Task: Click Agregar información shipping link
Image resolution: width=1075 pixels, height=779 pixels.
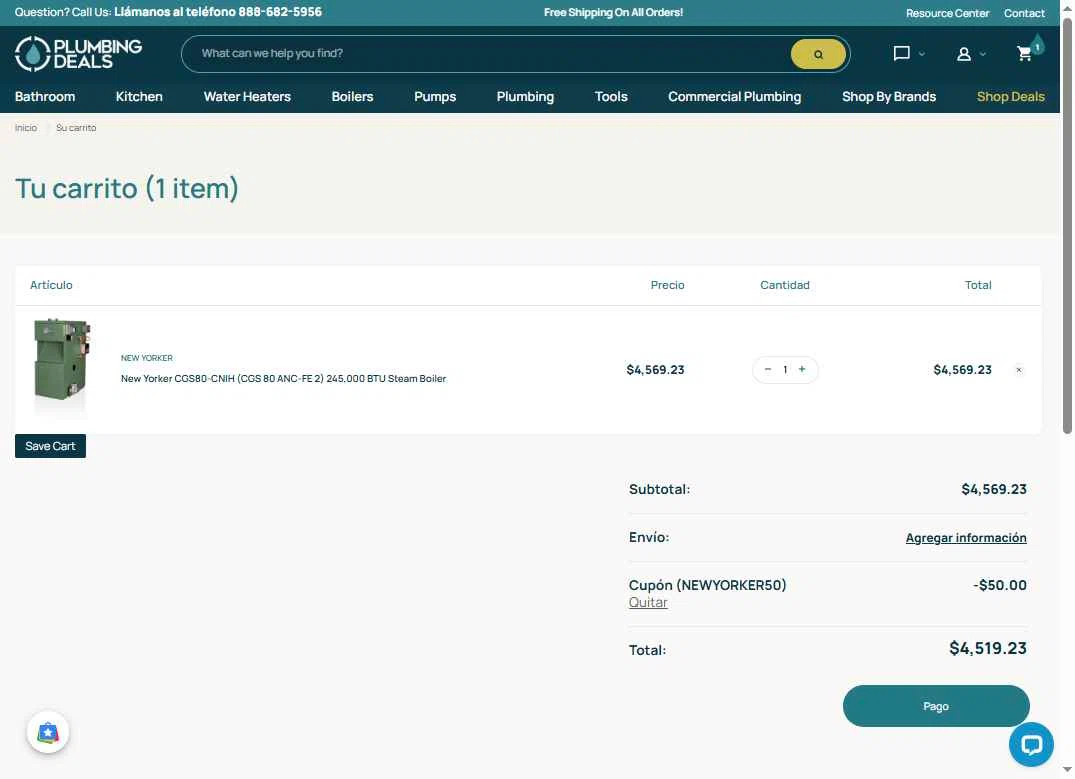Action: [x=966, y=538]
